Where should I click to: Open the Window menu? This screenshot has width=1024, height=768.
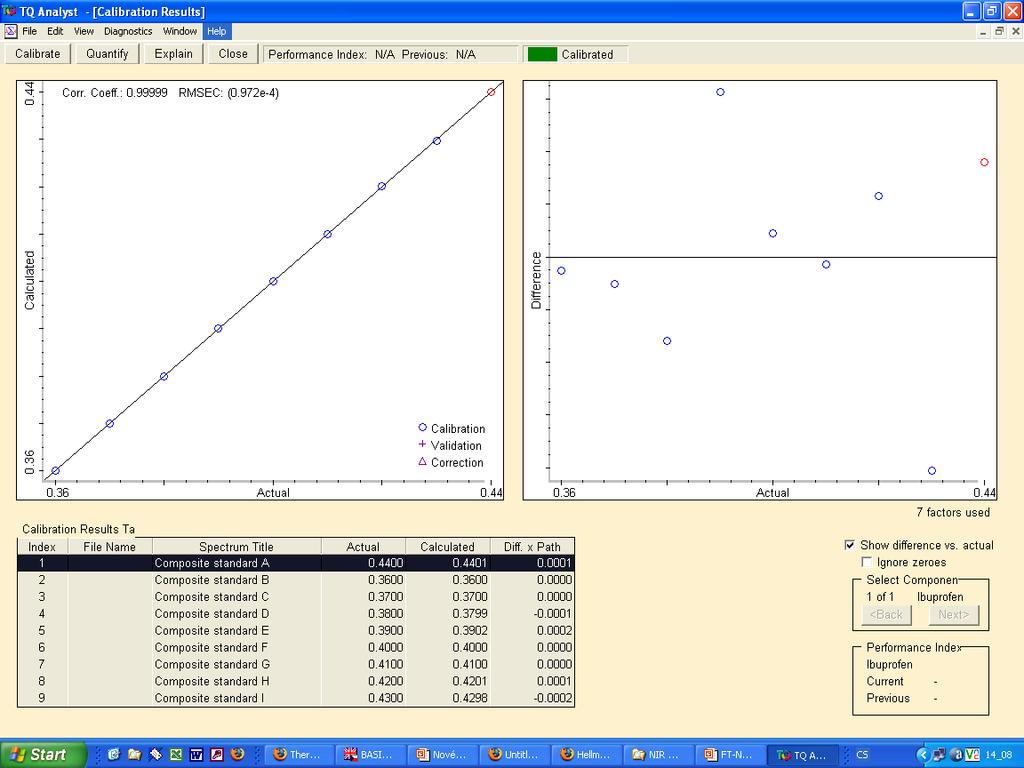click(180, 31)
